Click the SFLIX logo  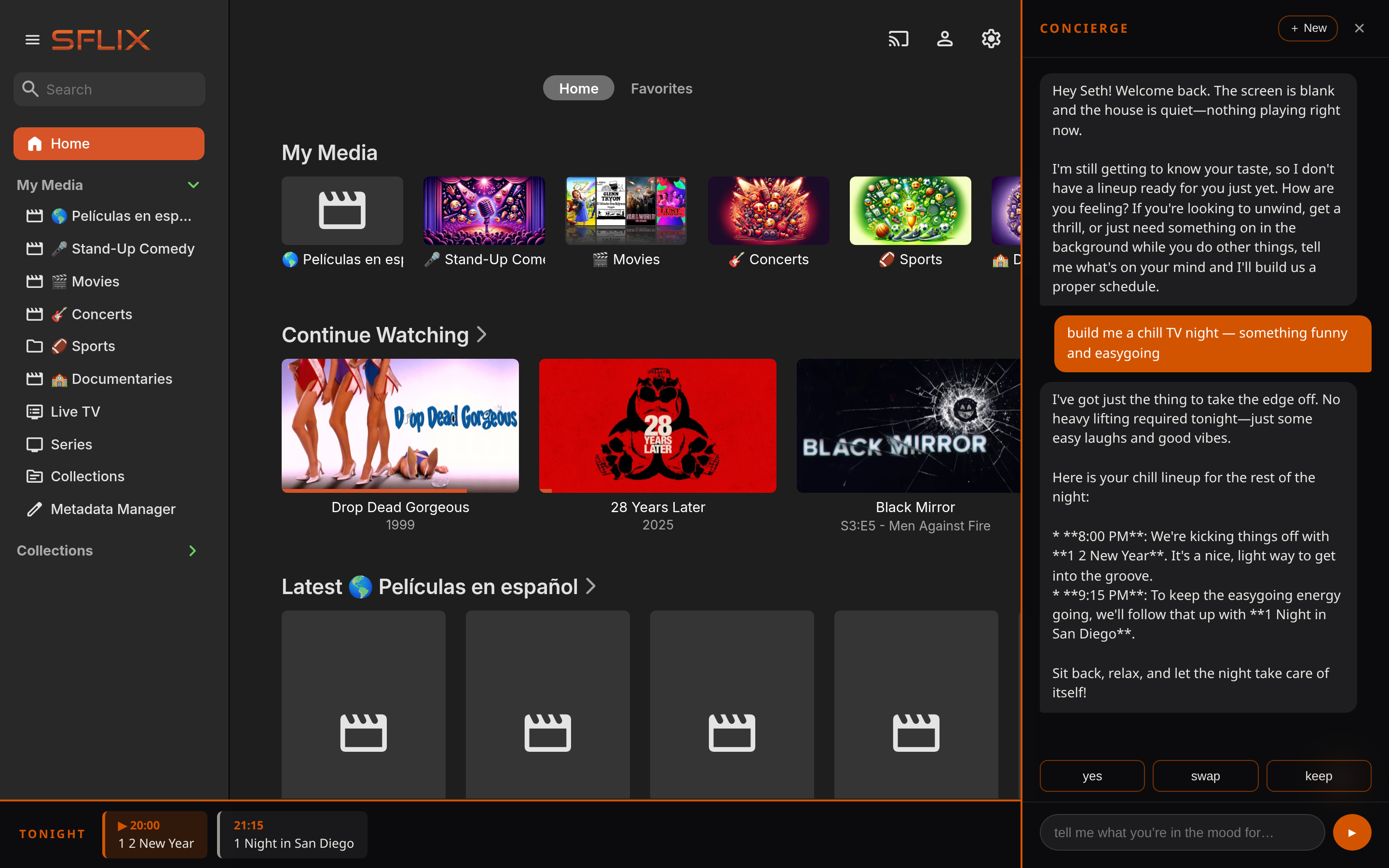click(x=101, y=40)
